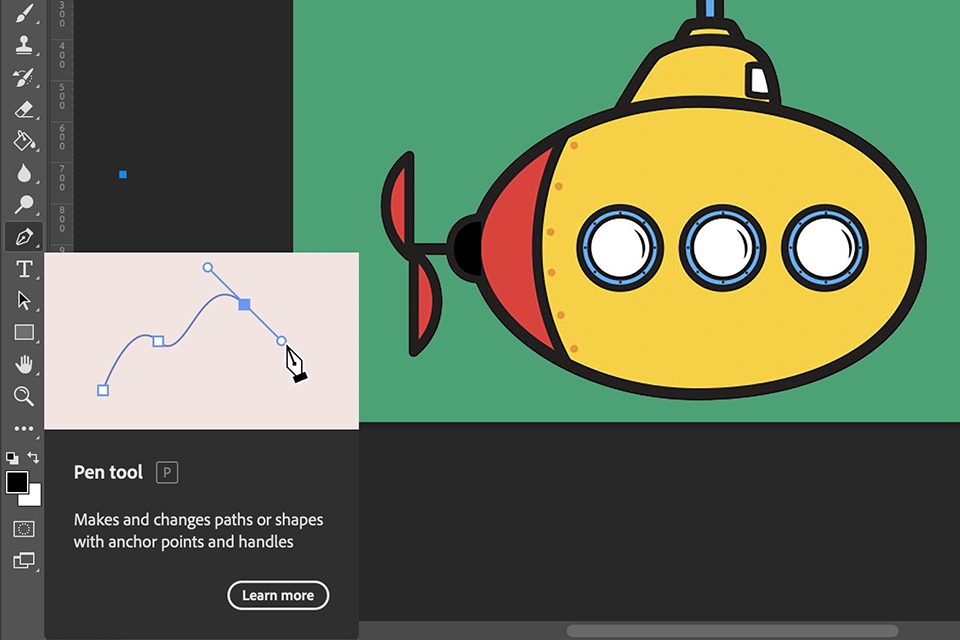Viewport: 960px width, 640px height.
Task: Select the Brush tool
Action: tap(24, 13)
